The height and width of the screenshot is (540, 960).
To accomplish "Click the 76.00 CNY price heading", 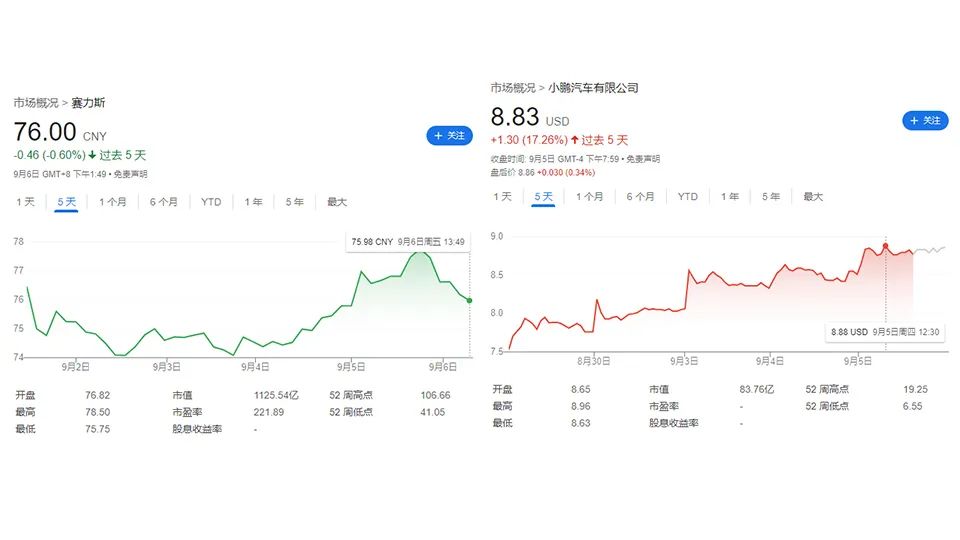I will click(60, 132).
